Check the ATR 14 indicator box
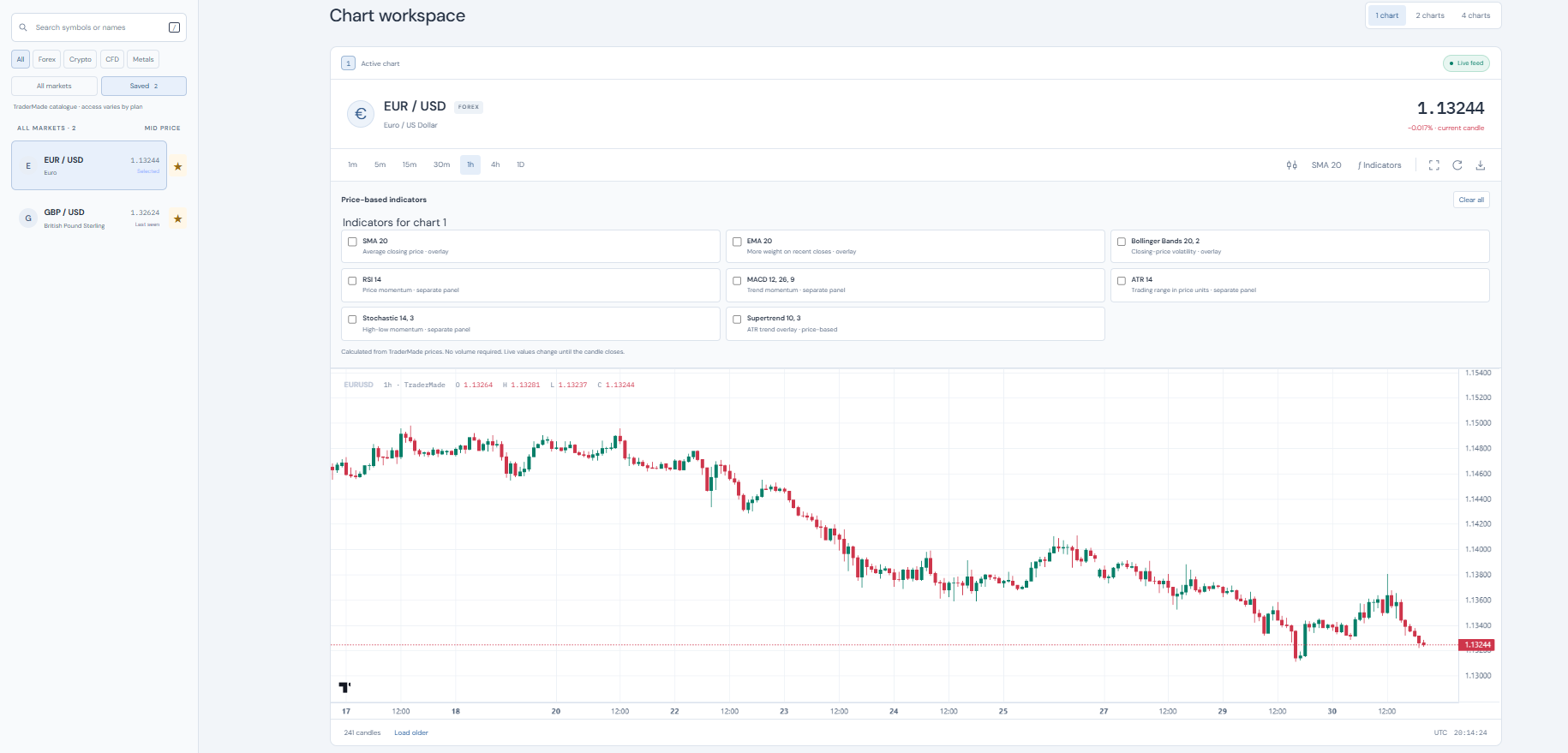The width and height of the screenshot is (1568, 753). pos(1122,280)
